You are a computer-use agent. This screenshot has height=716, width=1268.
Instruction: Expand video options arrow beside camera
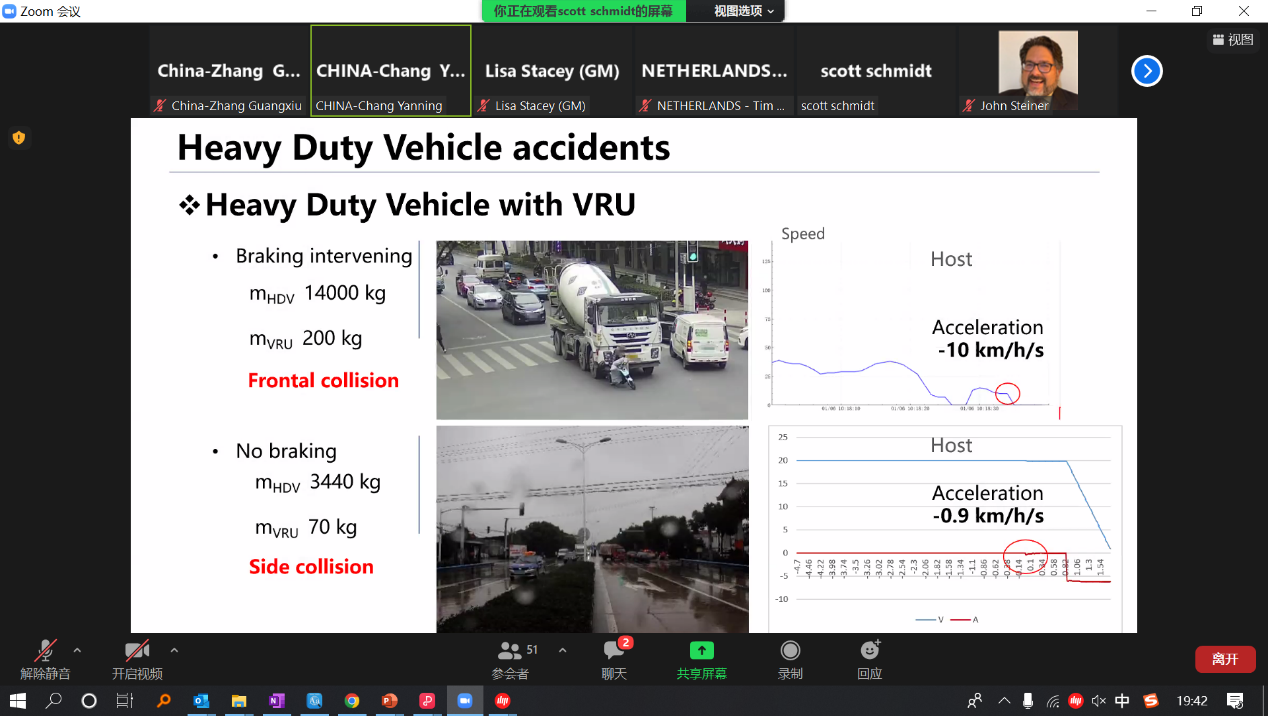click(174, 651)
